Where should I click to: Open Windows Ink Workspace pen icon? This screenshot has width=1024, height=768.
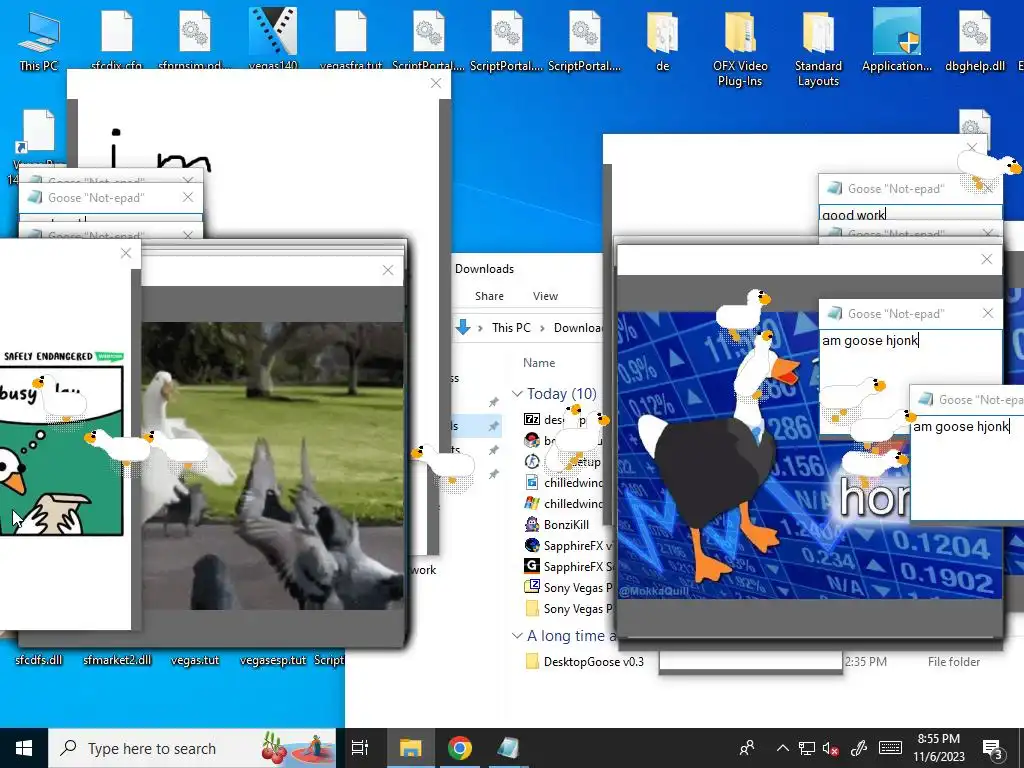[x=858, y=748]
